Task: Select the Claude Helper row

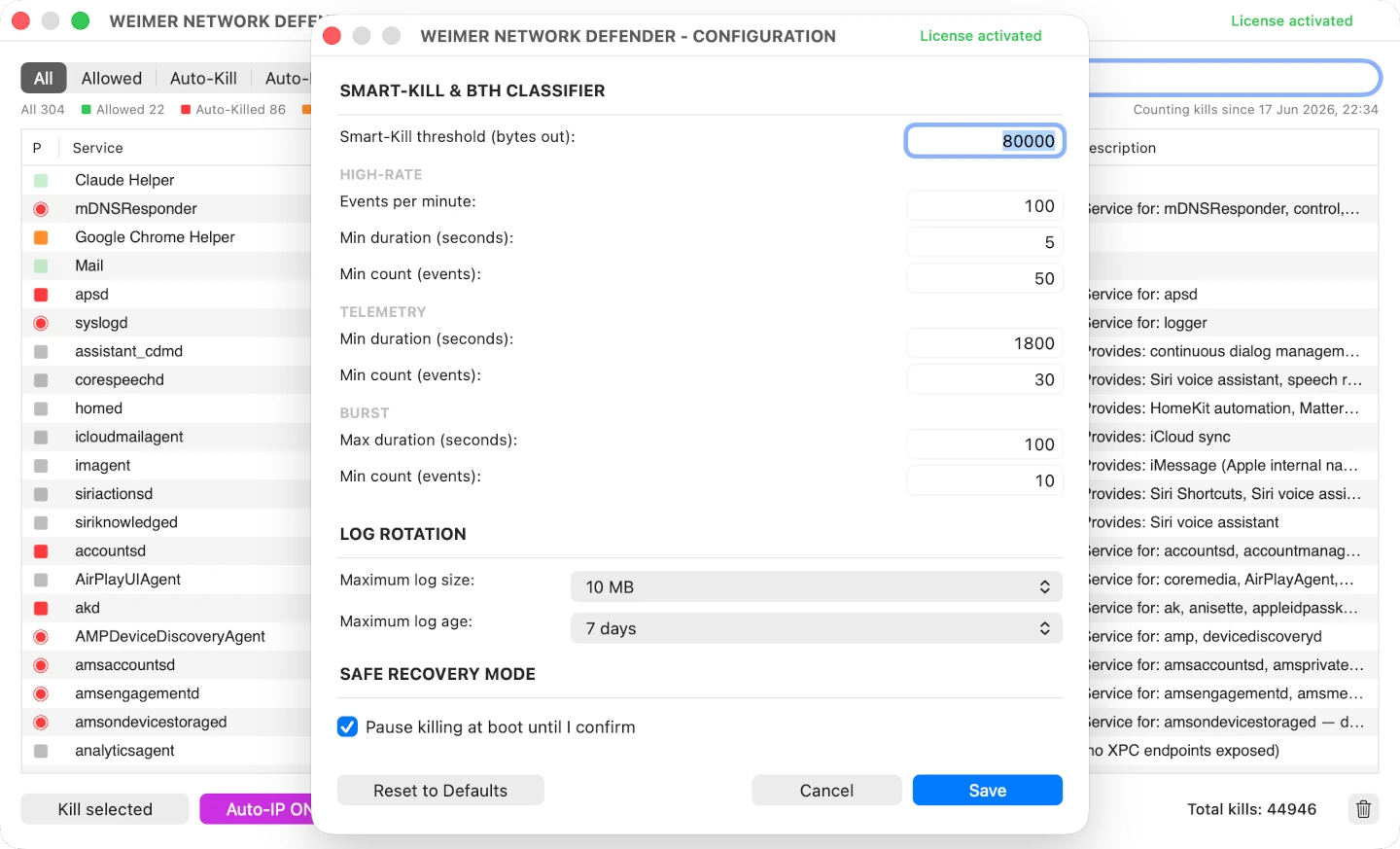Action: [x=166, y=180]
